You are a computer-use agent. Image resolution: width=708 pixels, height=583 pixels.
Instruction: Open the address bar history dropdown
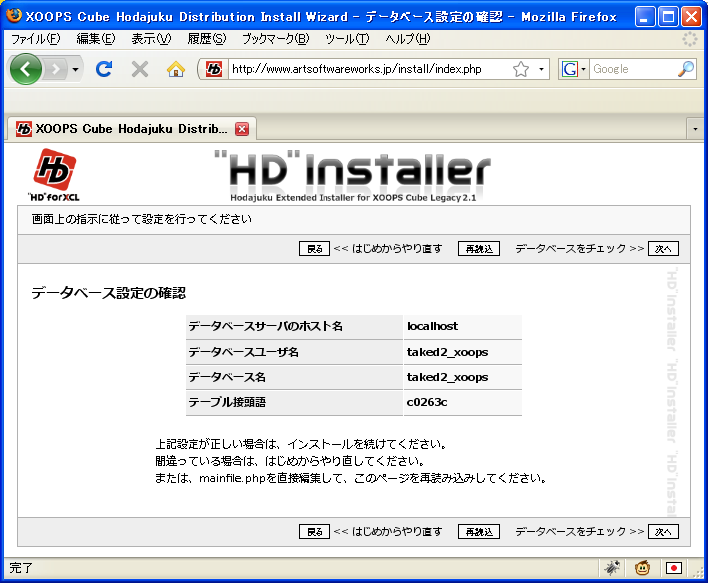coord(541,70)
